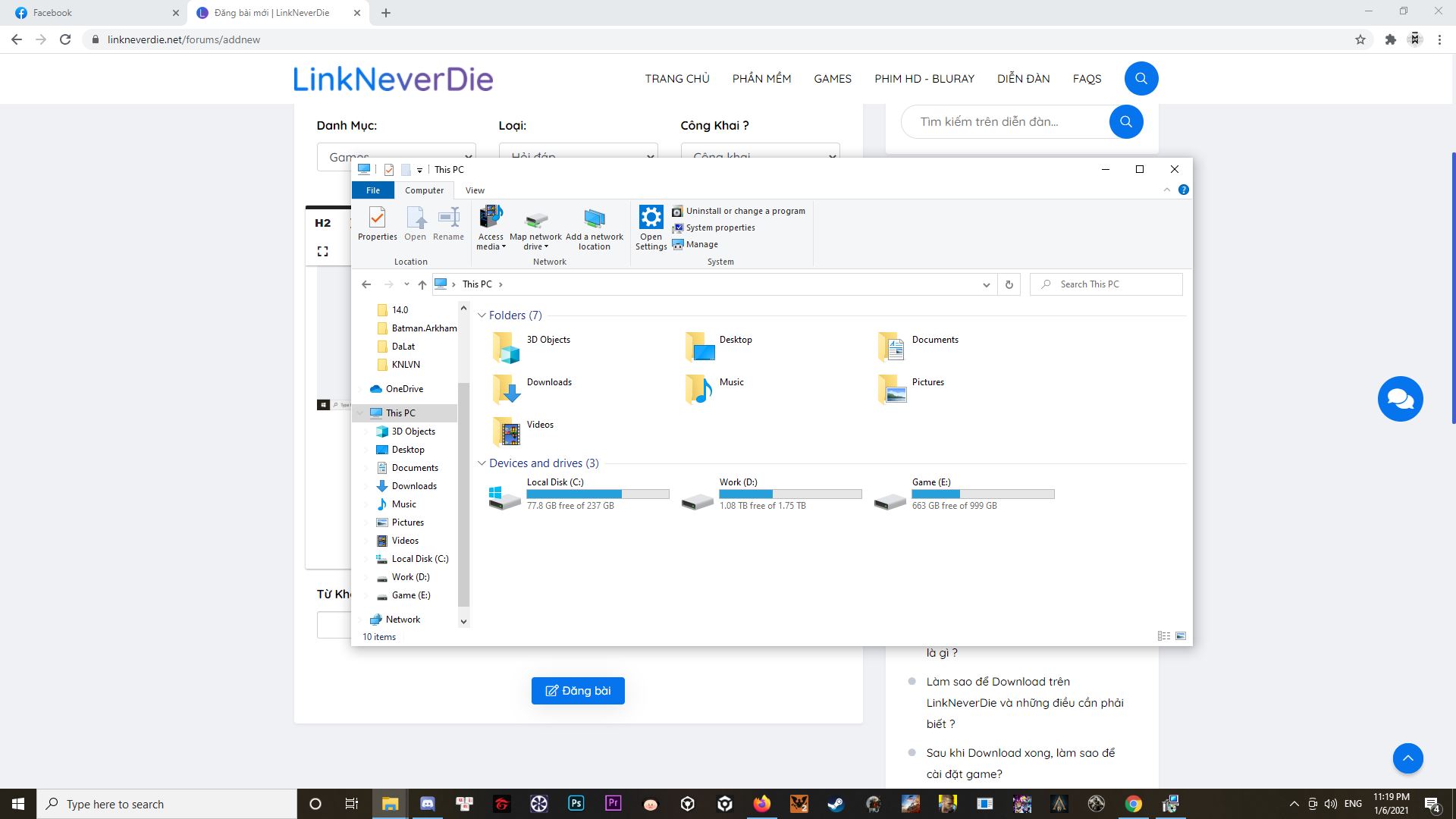The image size is (1456, 819).
Task: Click Local Disk (C:) usage bar
Action: (598, 494)
